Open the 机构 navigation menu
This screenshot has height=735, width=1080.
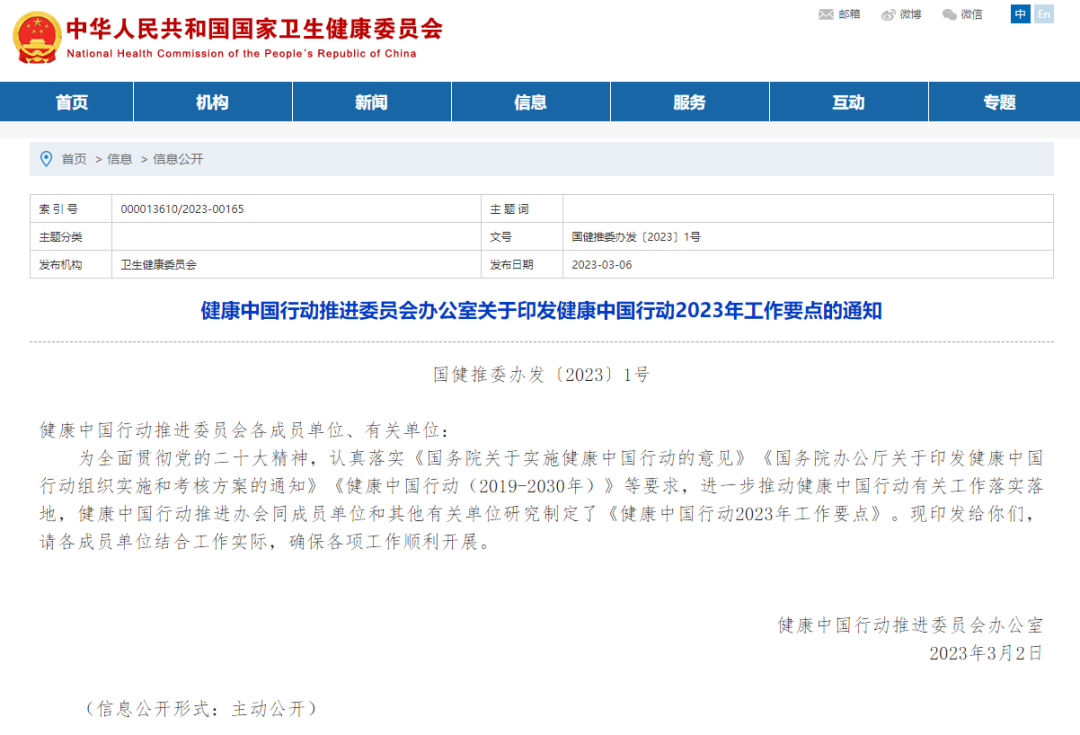tap(212, 102)
